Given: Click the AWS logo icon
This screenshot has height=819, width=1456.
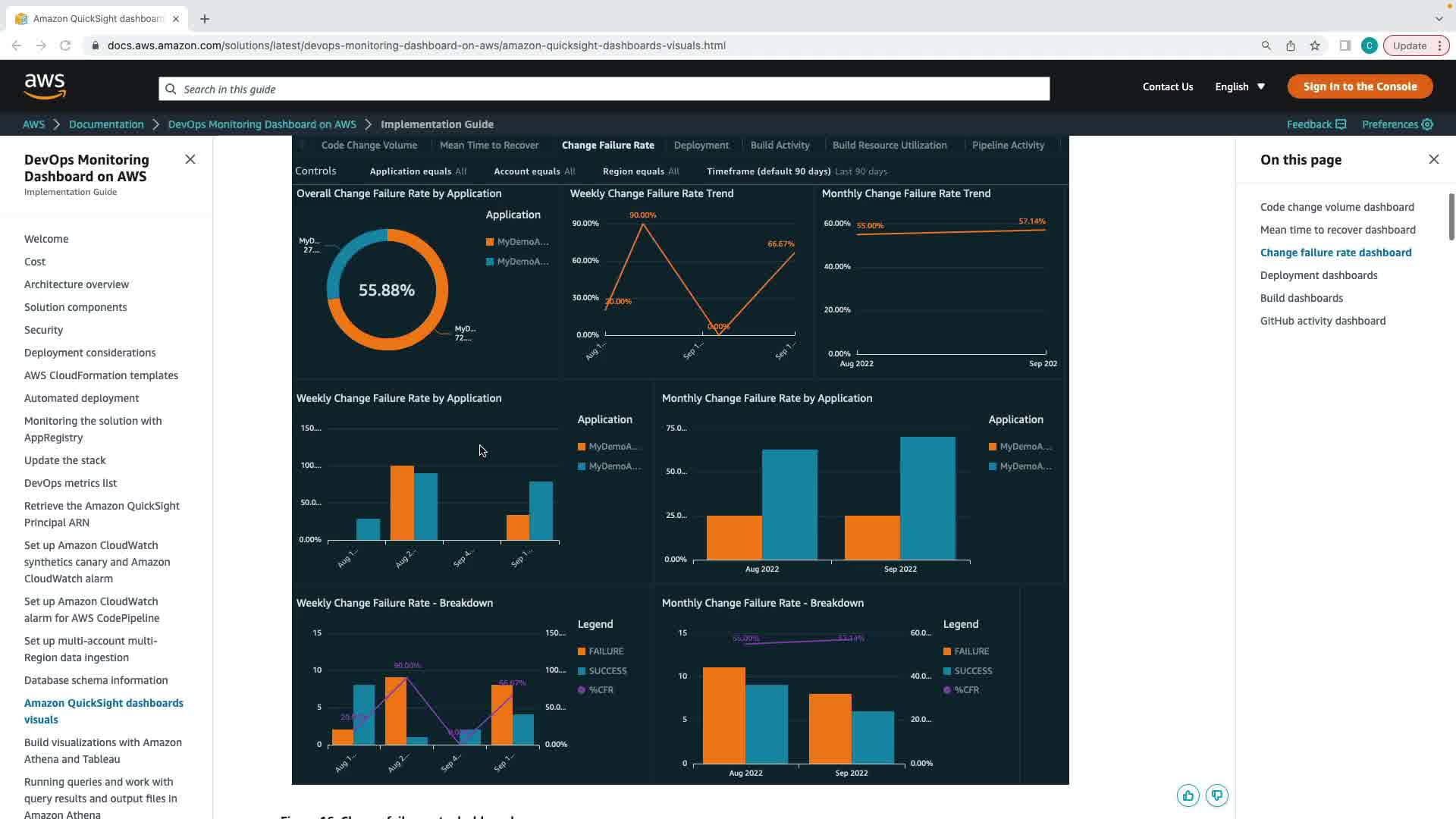Looking at the screenshot, I should 45,86.
